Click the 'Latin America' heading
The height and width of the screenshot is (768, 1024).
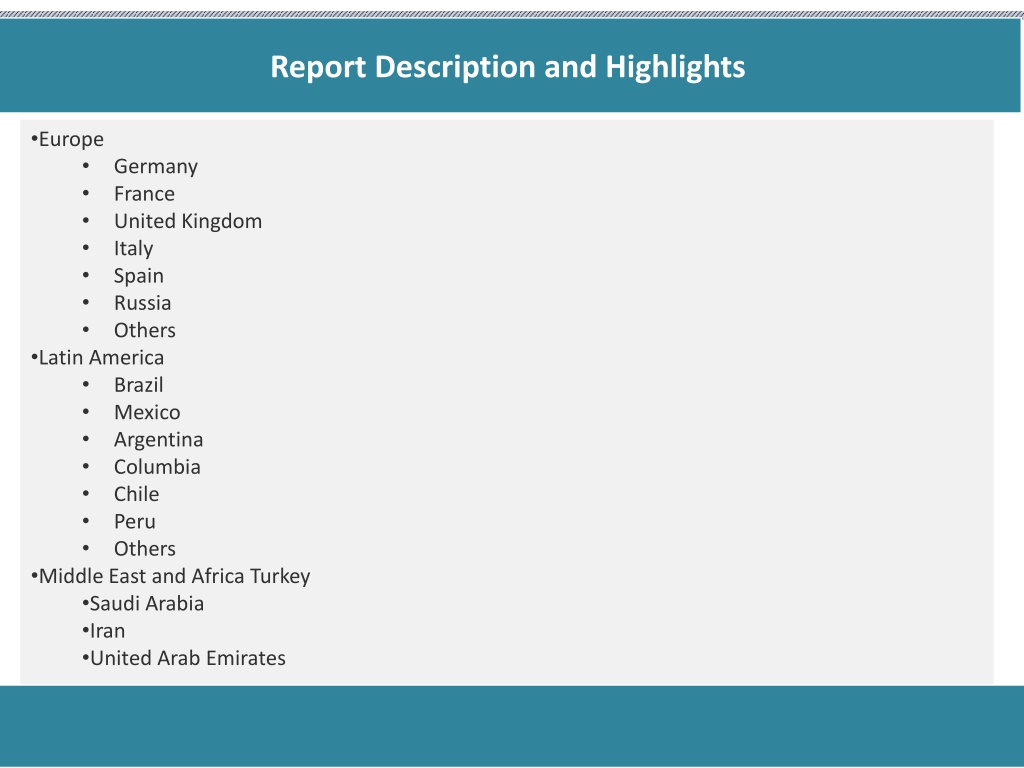click(x=101, y=358)
